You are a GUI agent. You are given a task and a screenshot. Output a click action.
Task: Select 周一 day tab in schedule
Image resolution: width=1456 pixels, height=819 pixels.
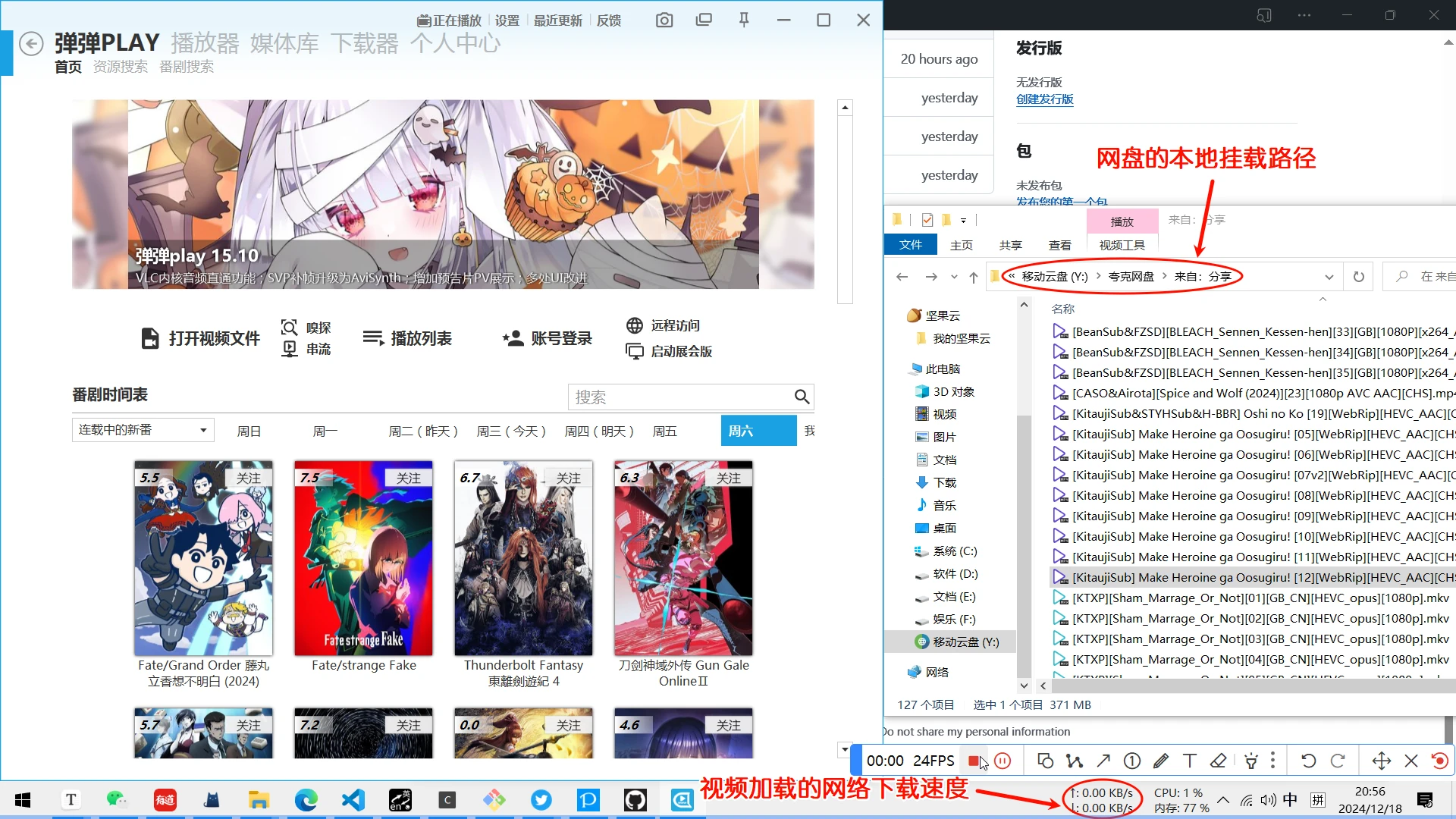point(325,431)
